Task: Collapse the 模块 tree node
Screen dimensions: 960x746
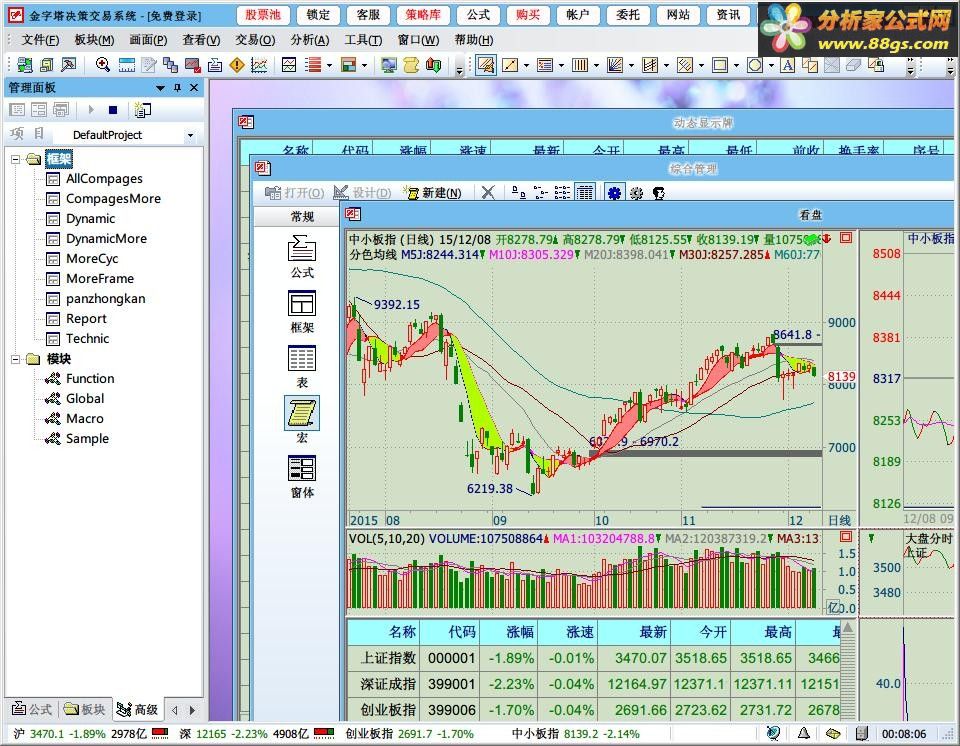Action: point(15,359)
